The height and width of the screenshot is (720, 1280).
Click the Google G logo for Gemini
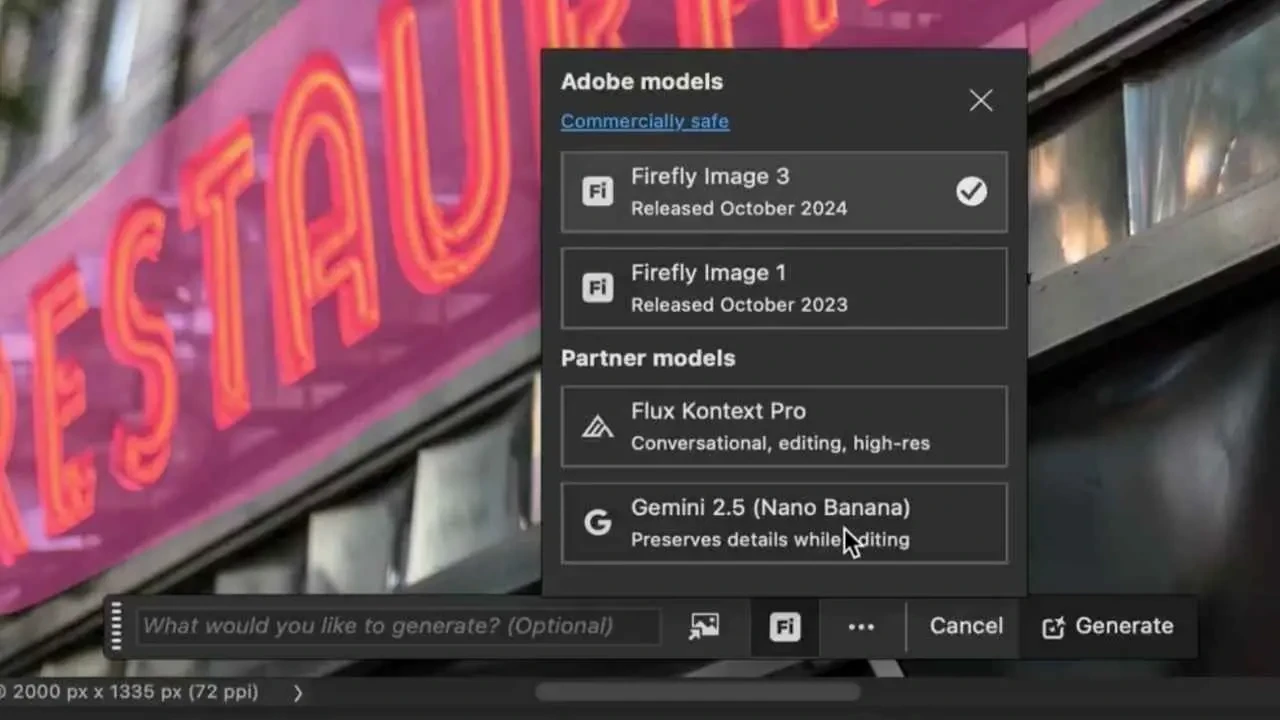597,523
